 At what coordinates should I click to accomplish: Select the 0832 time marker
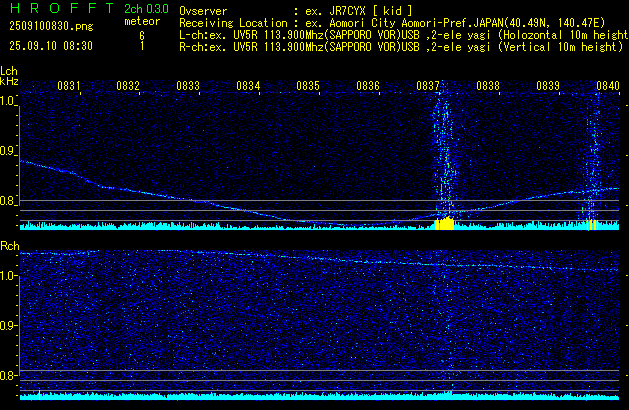(x=128, y=86)
